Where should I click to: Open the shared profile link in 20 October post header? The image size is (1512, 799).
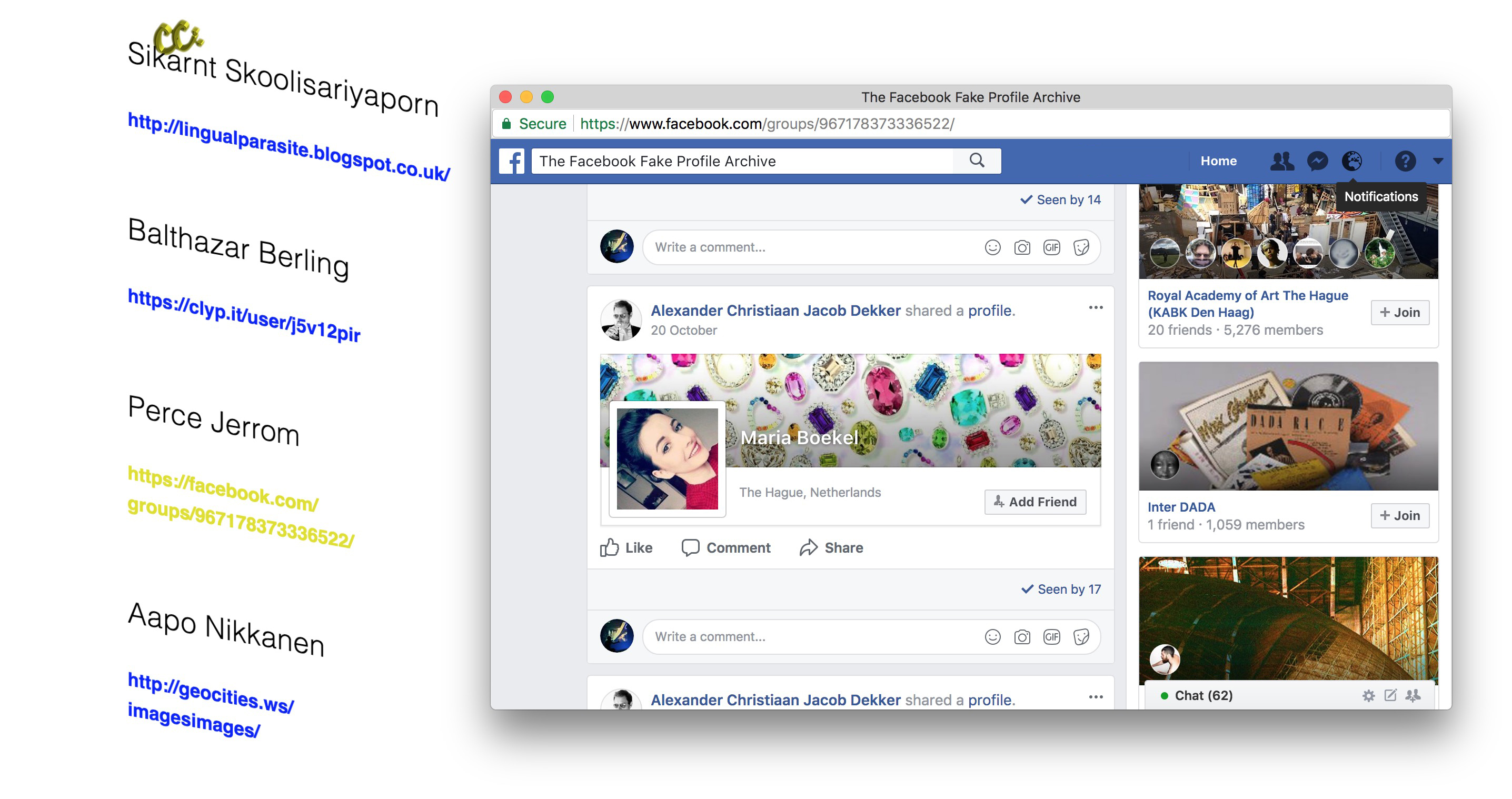pyautogui.click(x=989, y=311)
